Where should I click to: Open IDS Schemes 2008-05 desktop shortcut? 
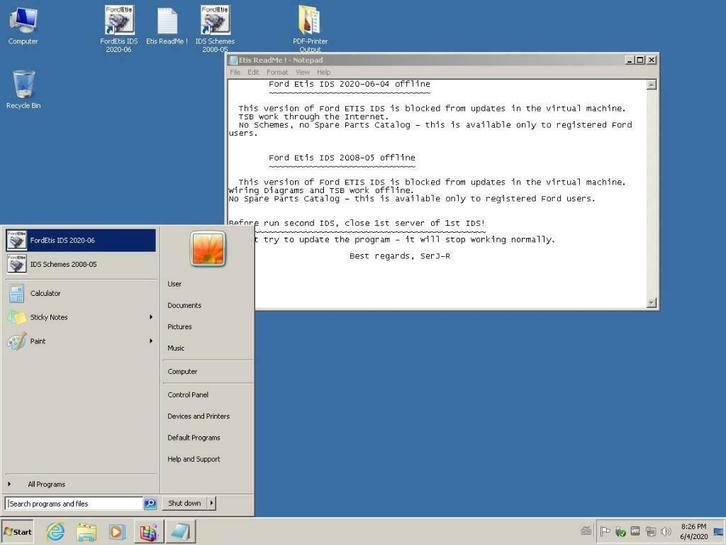pyautogui.click(x=215, y=22)
